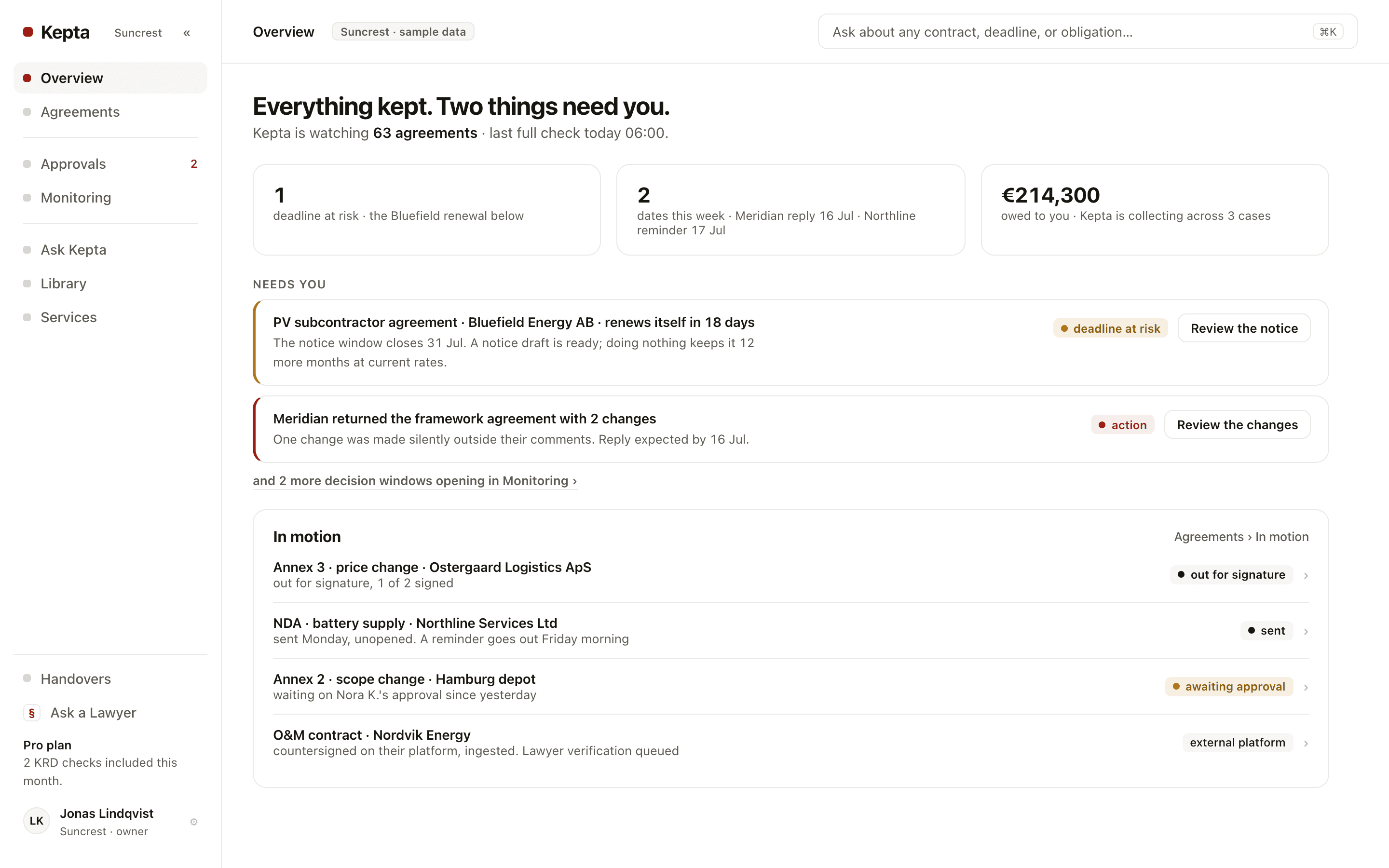This screenshot has width=1389, height=868.
Task: Click Review the changes button
Action: 1237,425
